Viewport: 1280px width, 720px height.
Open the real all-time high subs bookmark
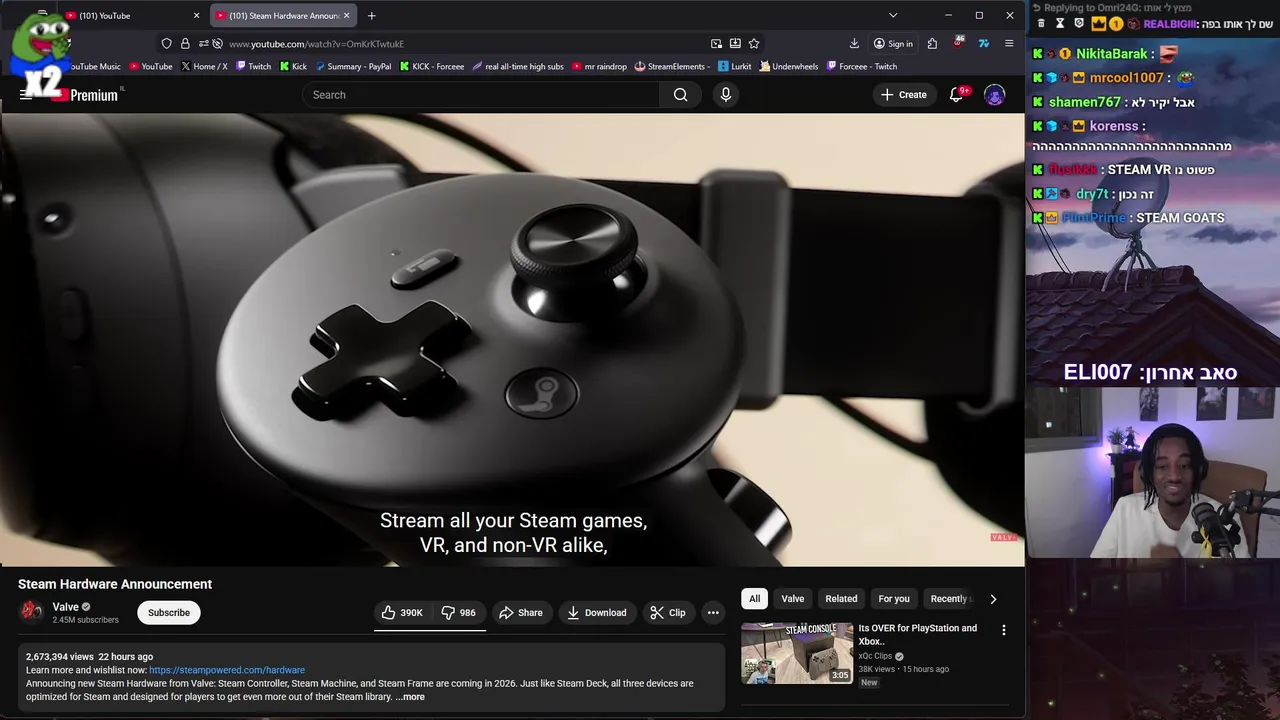pyautogui.click(x=518, y=67)
